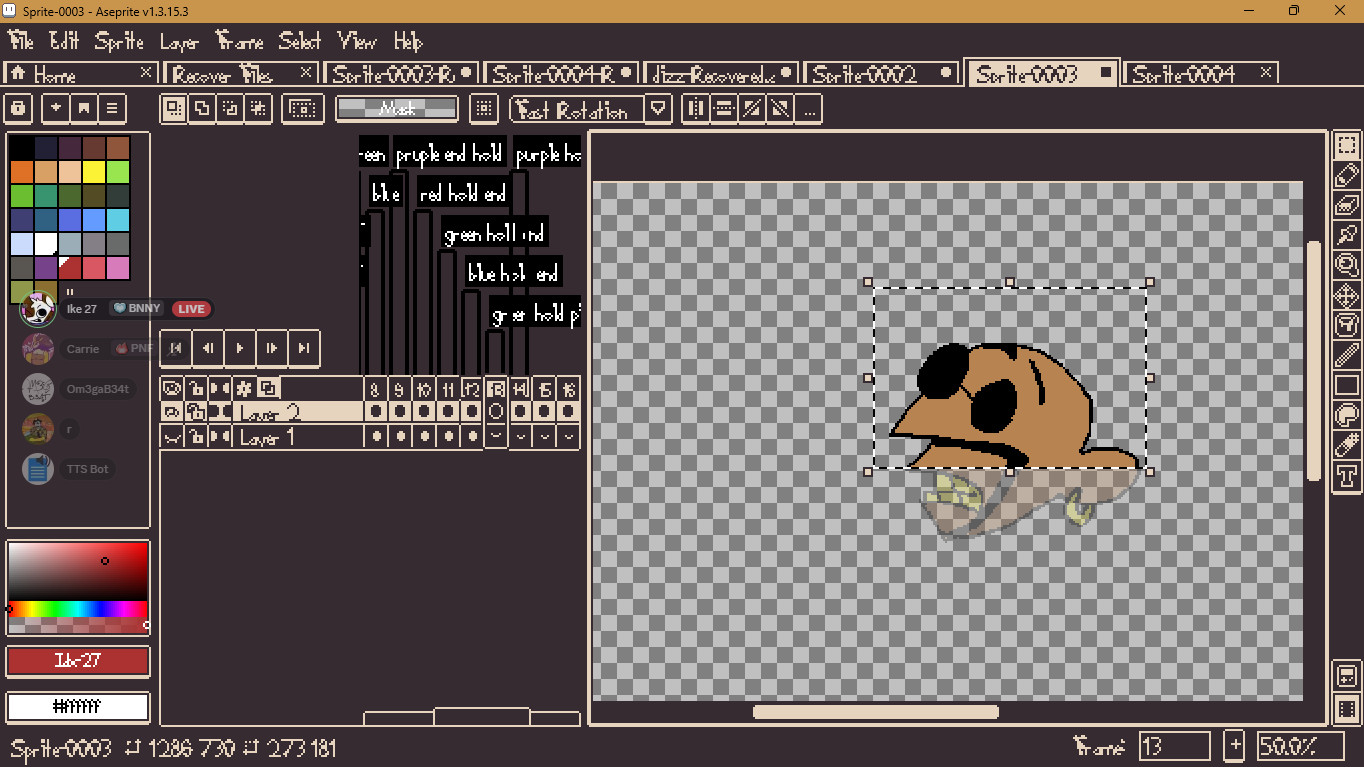Open the Frame menu
Screen dimensions: 1364x767
pos(240,41)
